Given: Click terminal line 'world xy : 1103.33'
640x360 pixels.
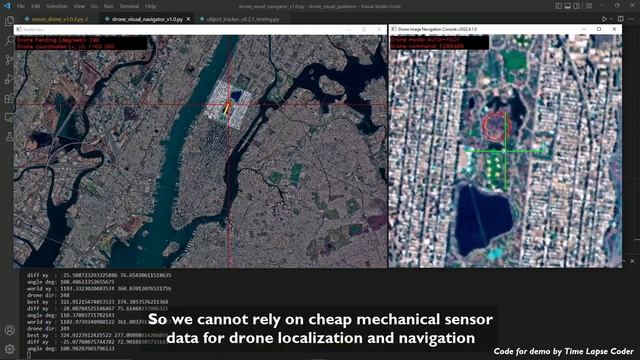Looking at the screenshot, I should (x=99, y=289).
